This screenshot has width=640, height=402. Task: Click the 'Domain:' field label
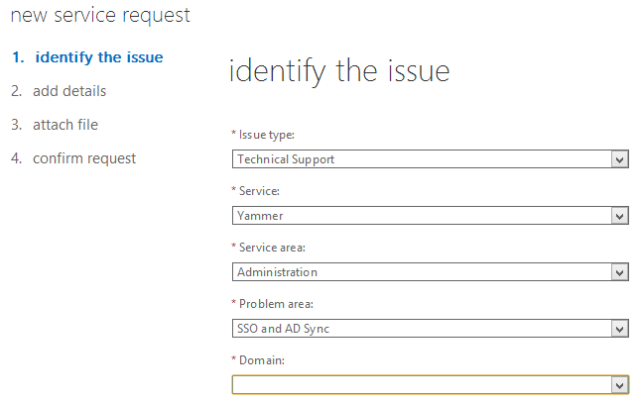coord(261,360)
